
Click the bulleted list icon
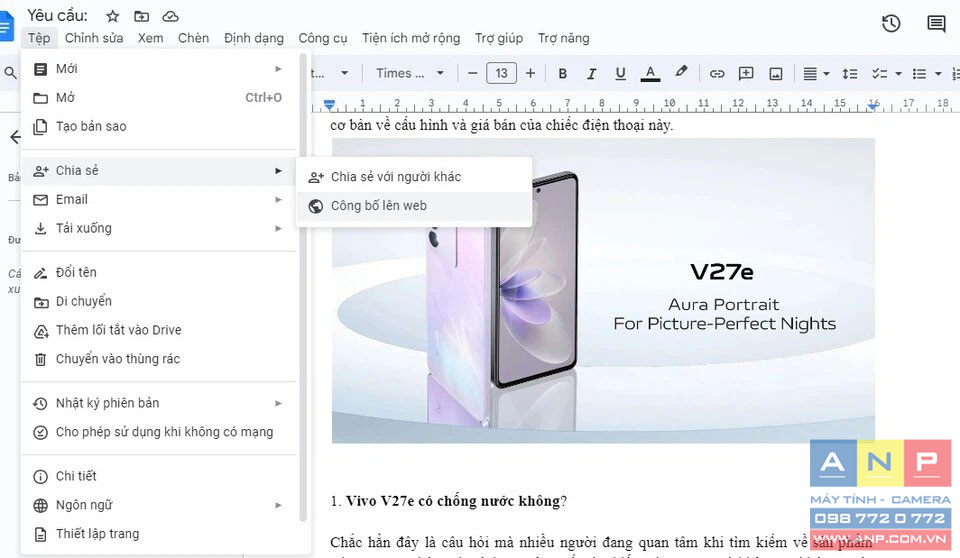pos(919,74)
